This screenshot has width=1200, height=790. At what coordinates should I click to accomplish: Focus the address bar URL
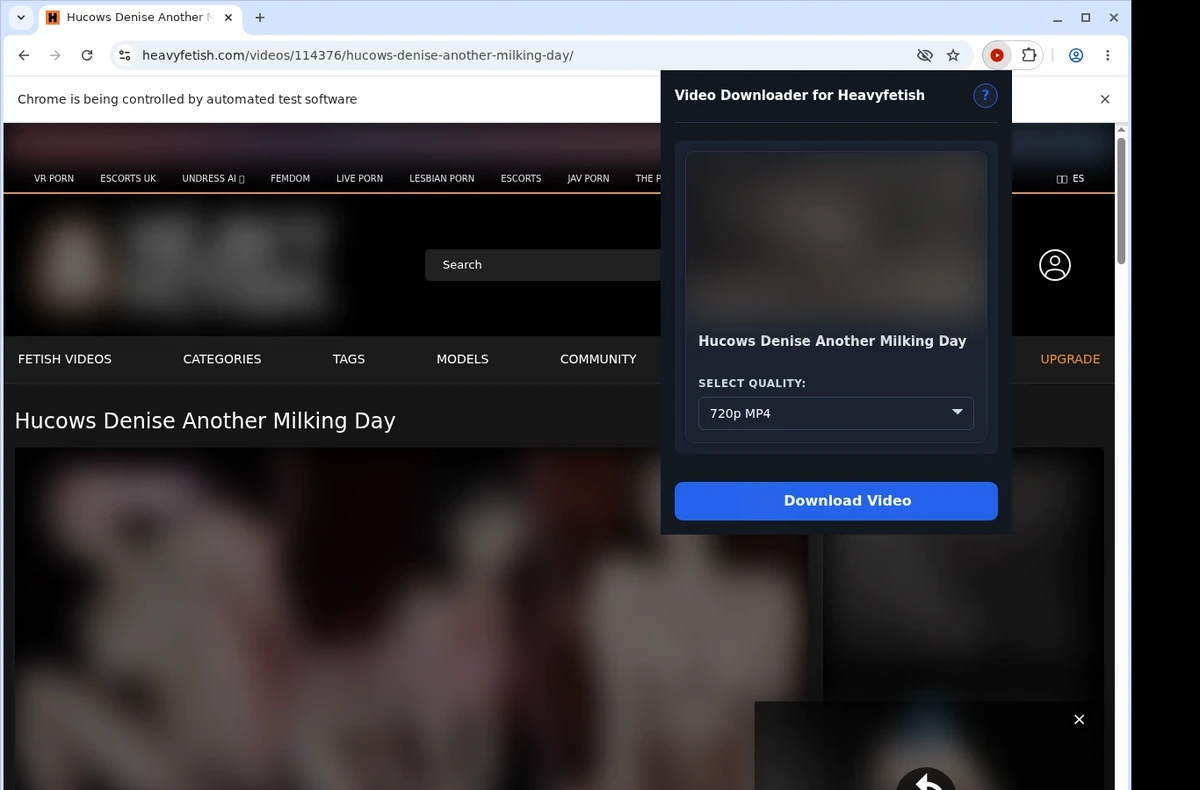point(358,56)
